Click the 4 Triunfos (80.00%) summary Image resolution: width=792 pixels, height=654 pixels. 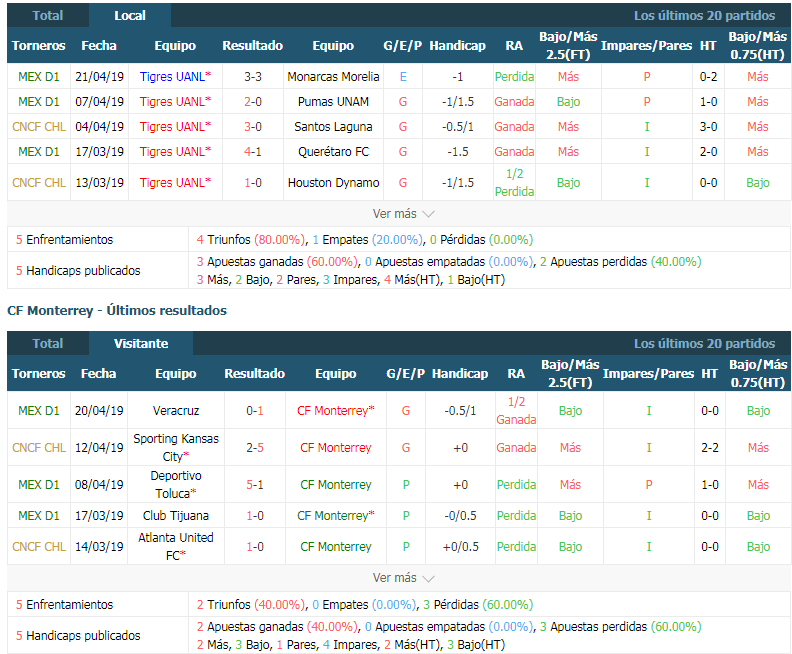point(251,240)
